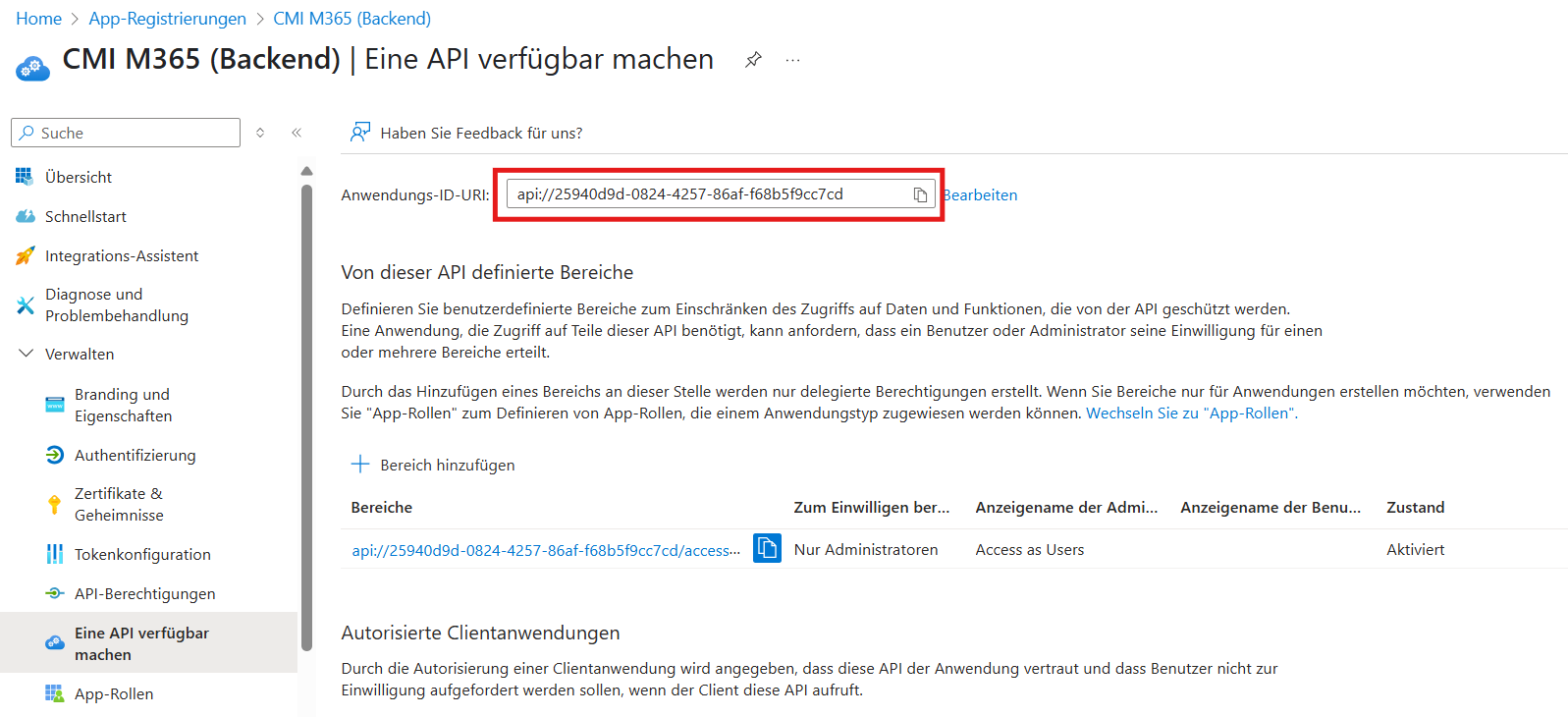Open Tokenkonfiguration in the sidebar
Viewport: 1568px width, 717px height.
click(142, 554)
